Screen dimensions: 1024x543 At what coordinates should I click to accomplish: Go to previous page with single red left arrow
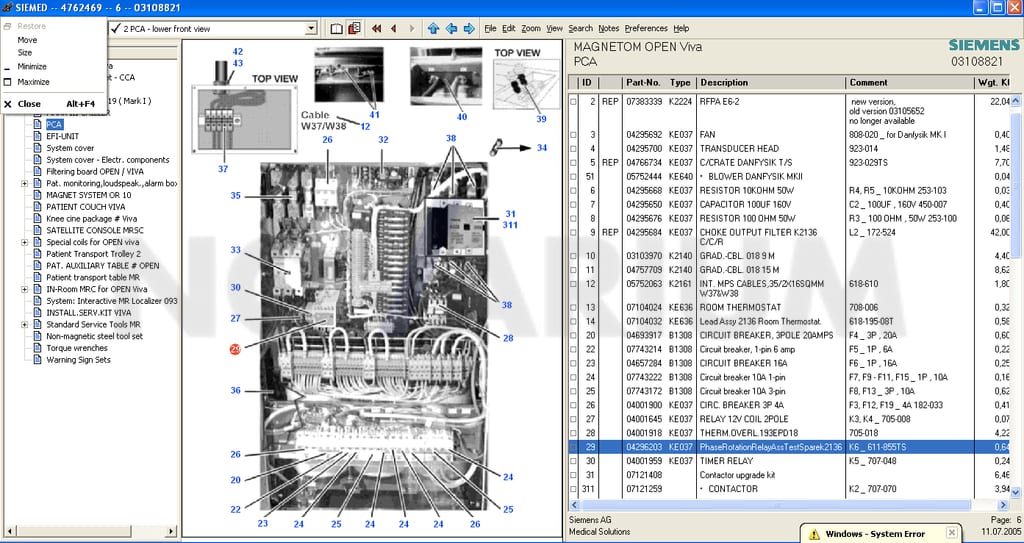pyautogui.click(x=394, y=29)
